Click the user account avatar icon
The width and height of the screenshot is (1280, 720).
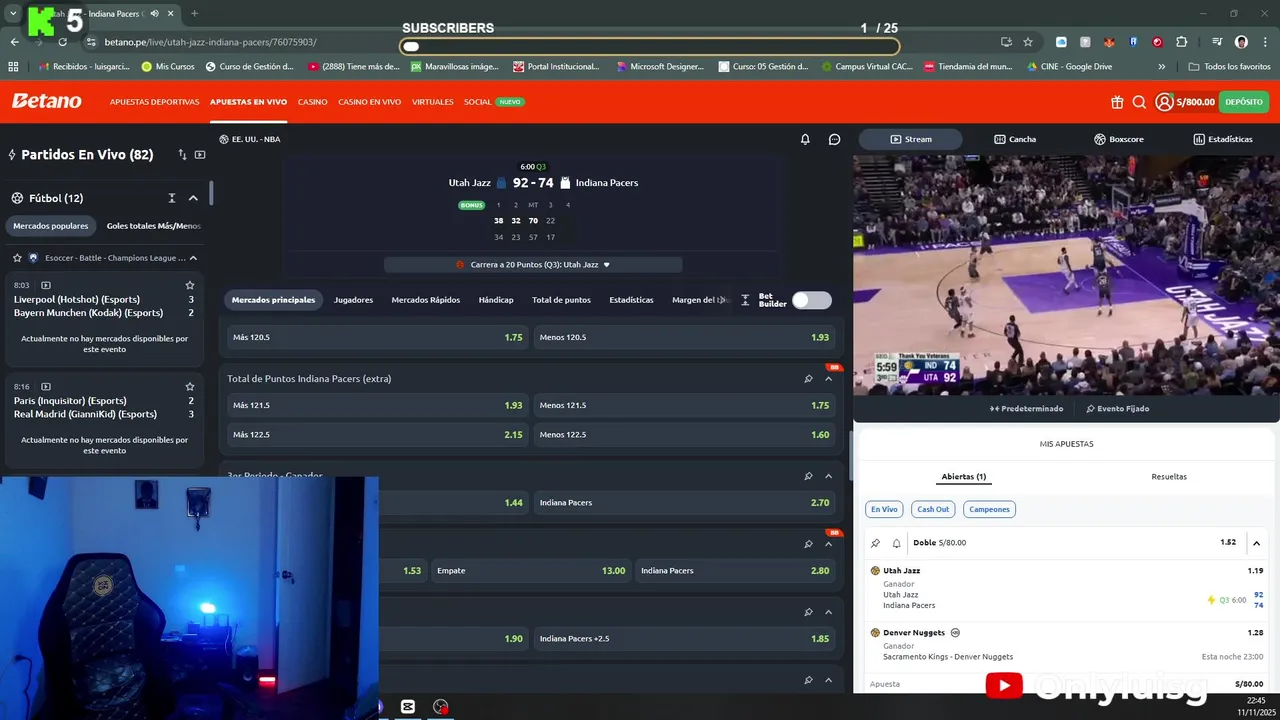pos(1164,102)
